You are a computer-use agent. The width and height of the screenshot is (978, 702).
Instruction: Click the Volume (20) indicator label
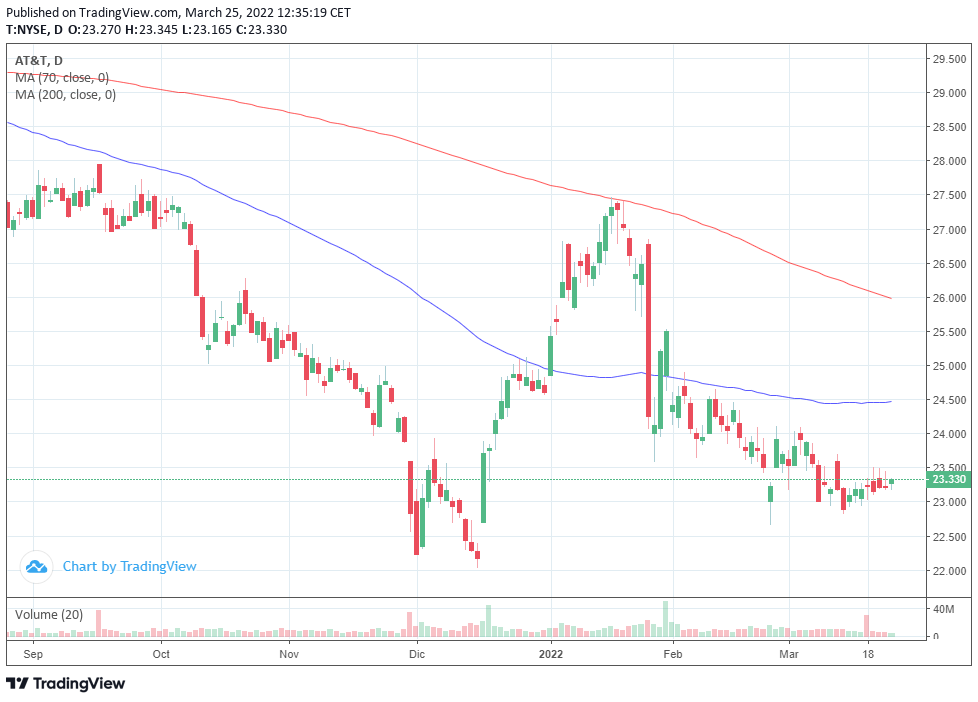point(49,615)
